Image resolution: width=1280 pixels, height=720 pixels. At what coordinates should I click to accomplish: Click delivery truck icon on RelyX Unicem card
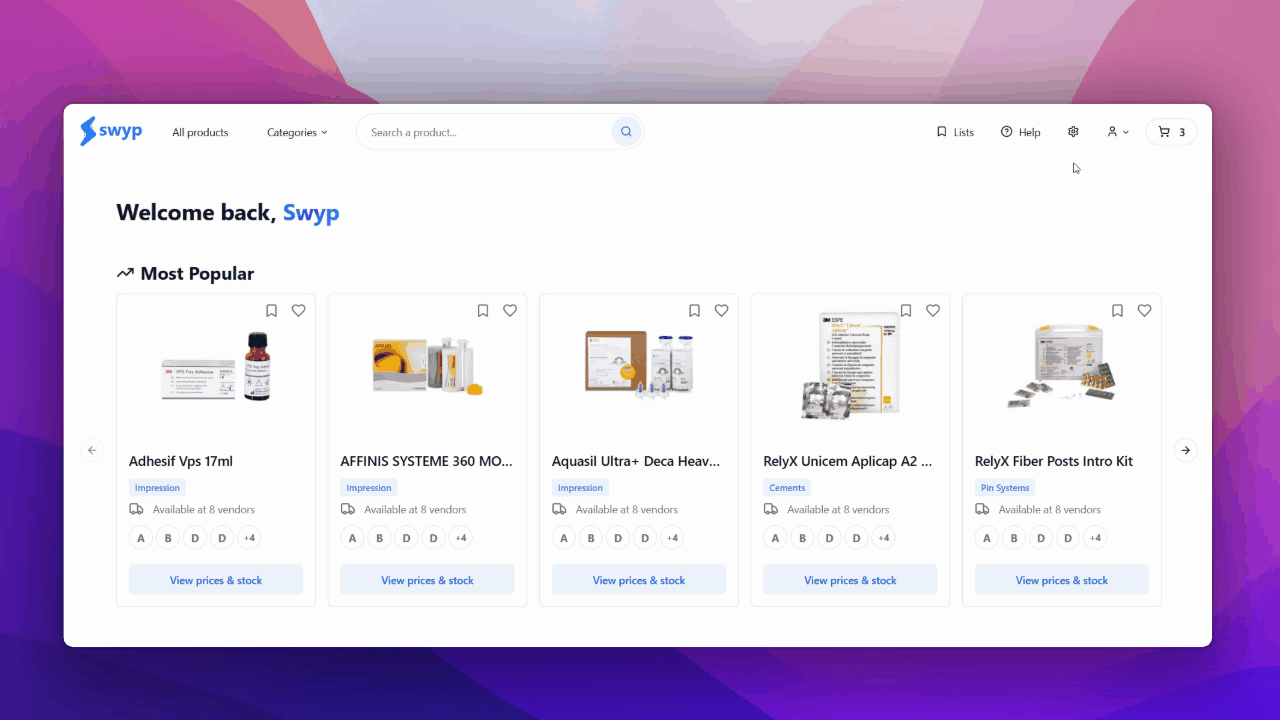[771, 509]
